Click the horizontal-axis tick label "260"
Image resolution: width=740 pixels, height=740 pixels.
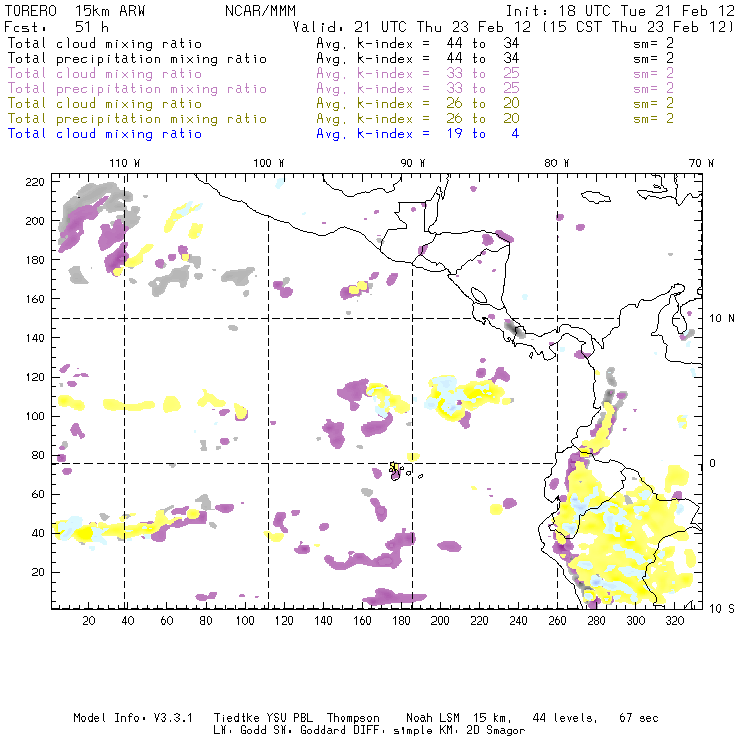[557, 621]
